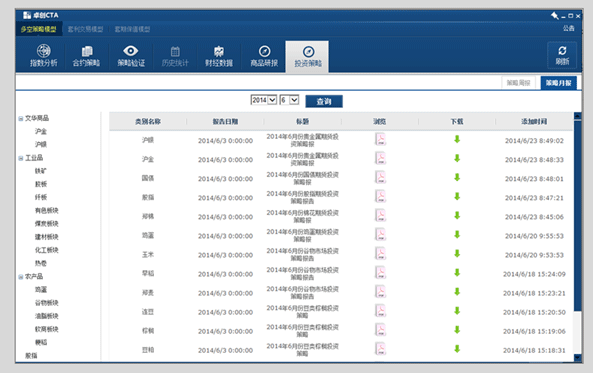Switch to 套期保值模型 tab
Viewport: 593px width, 373px height.
pos(132,29)
